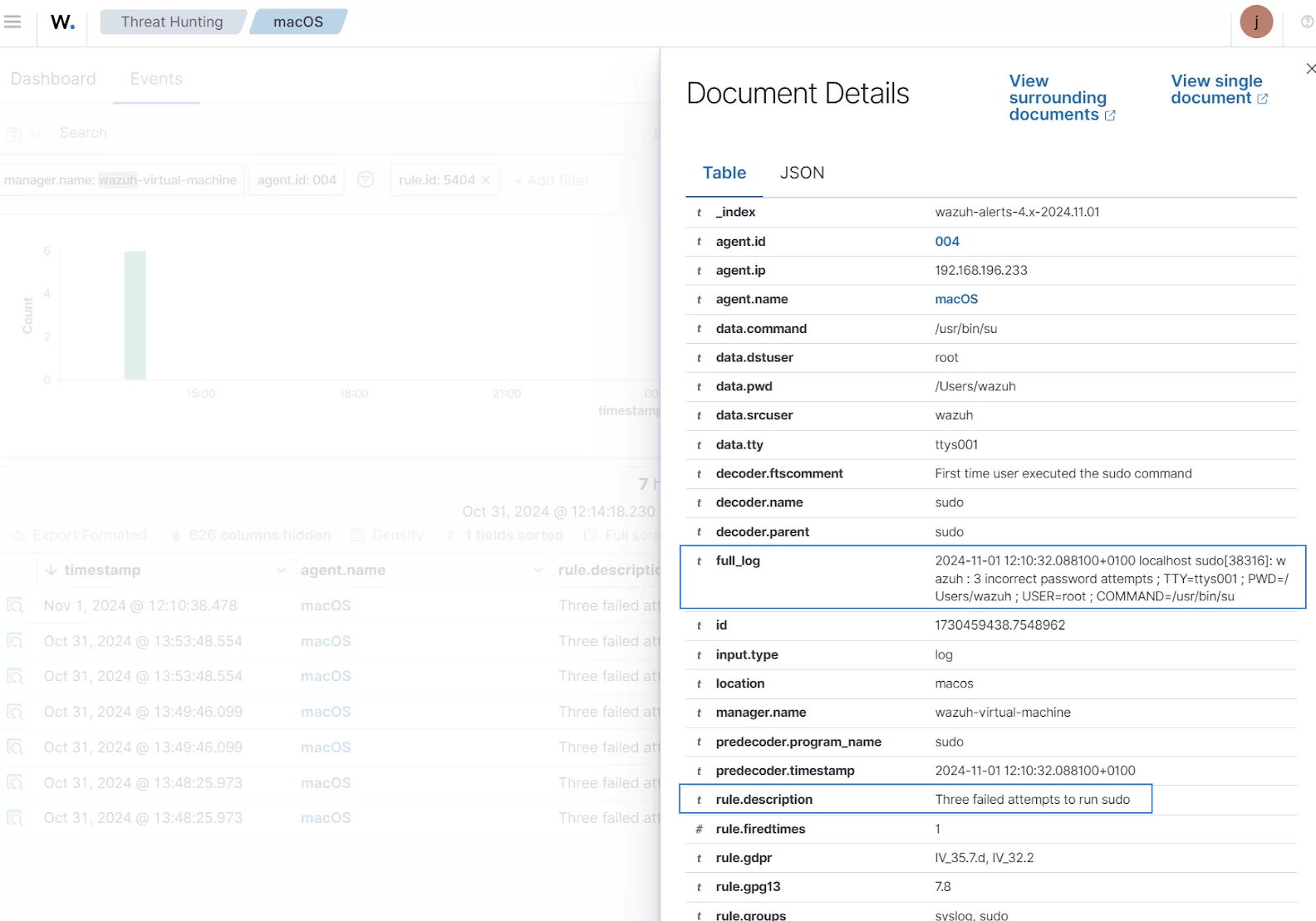
Task: Click the predecoder.timestamp field name
Action: point(785,771)
